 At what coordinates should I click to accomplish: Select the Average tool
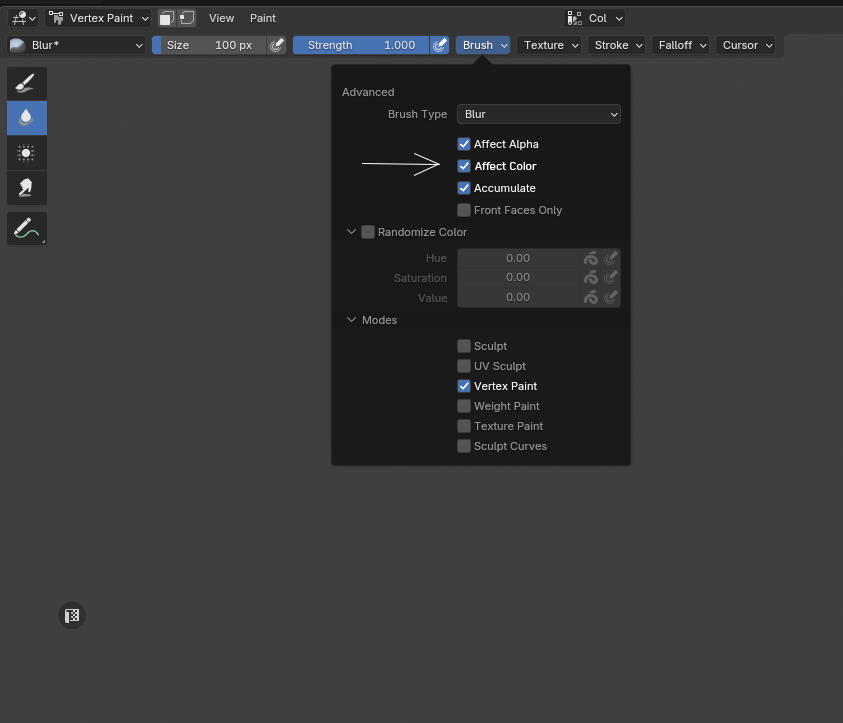pos(27,153)
